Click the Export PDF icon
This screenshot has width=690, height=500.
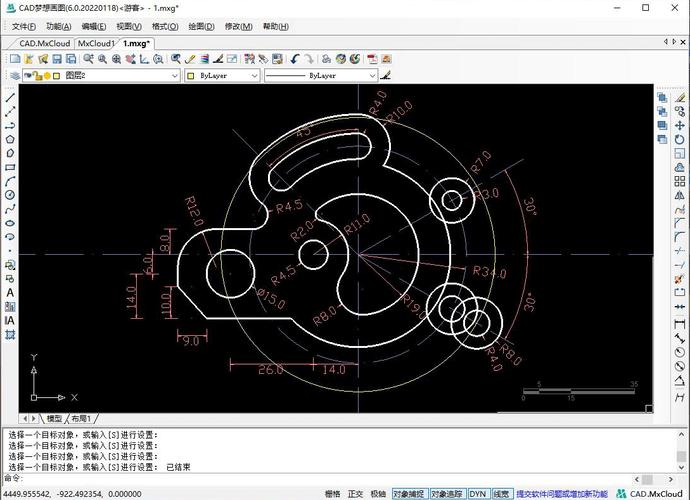click(x=372, y=59)
